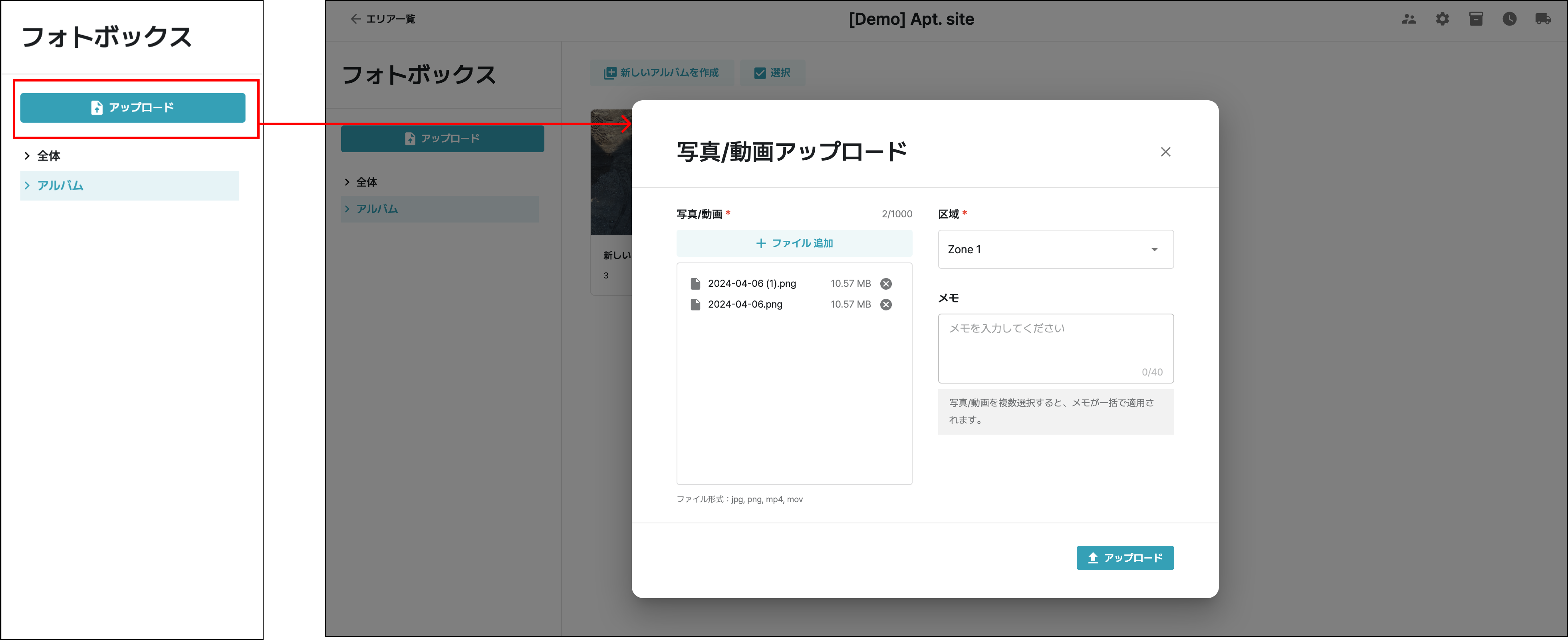
Task: Close the 写真/動画アップロード dialog
Action: coord(1165,152)
